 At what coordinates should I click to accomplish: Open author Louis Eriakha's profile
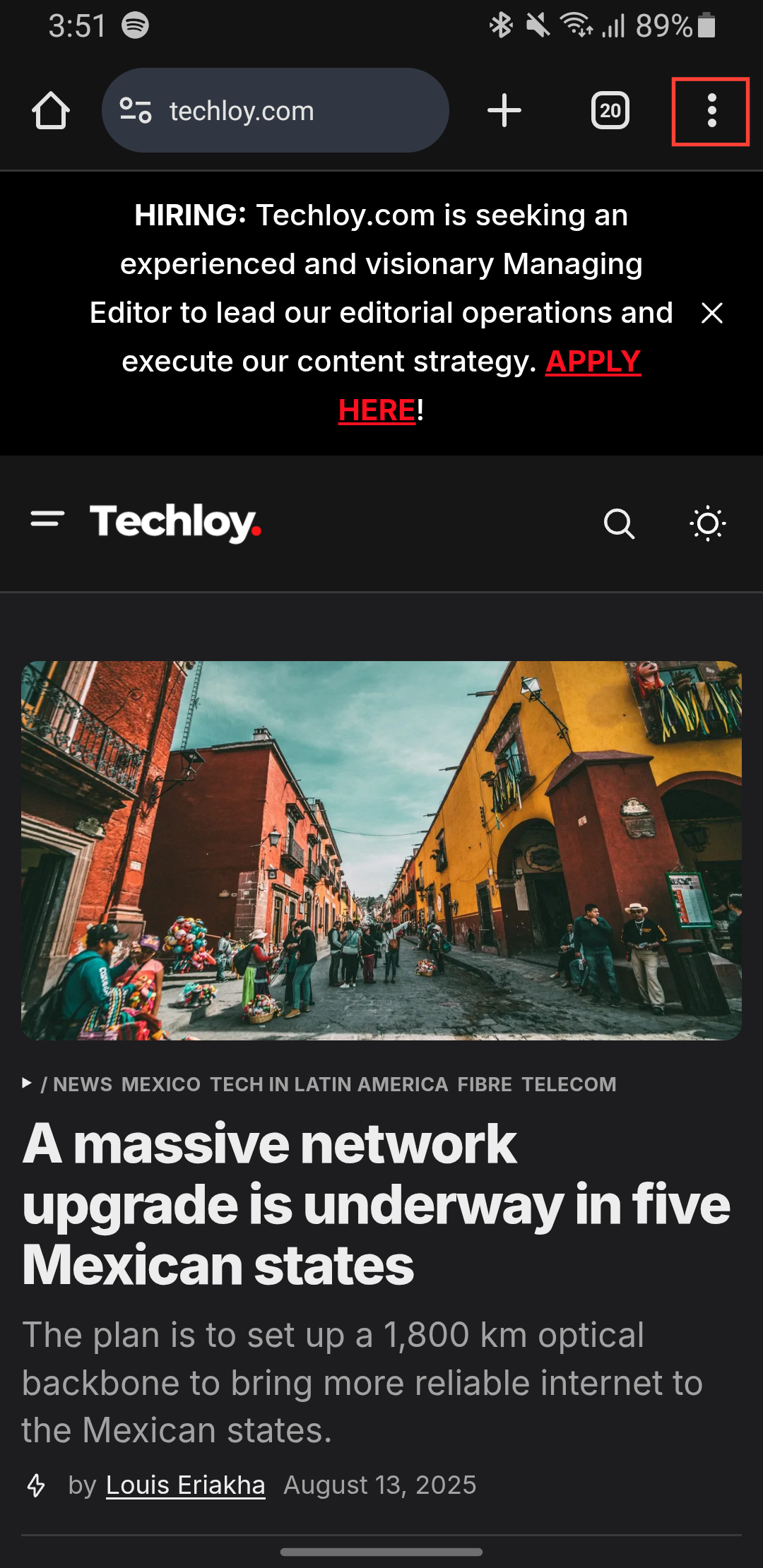186,1485
